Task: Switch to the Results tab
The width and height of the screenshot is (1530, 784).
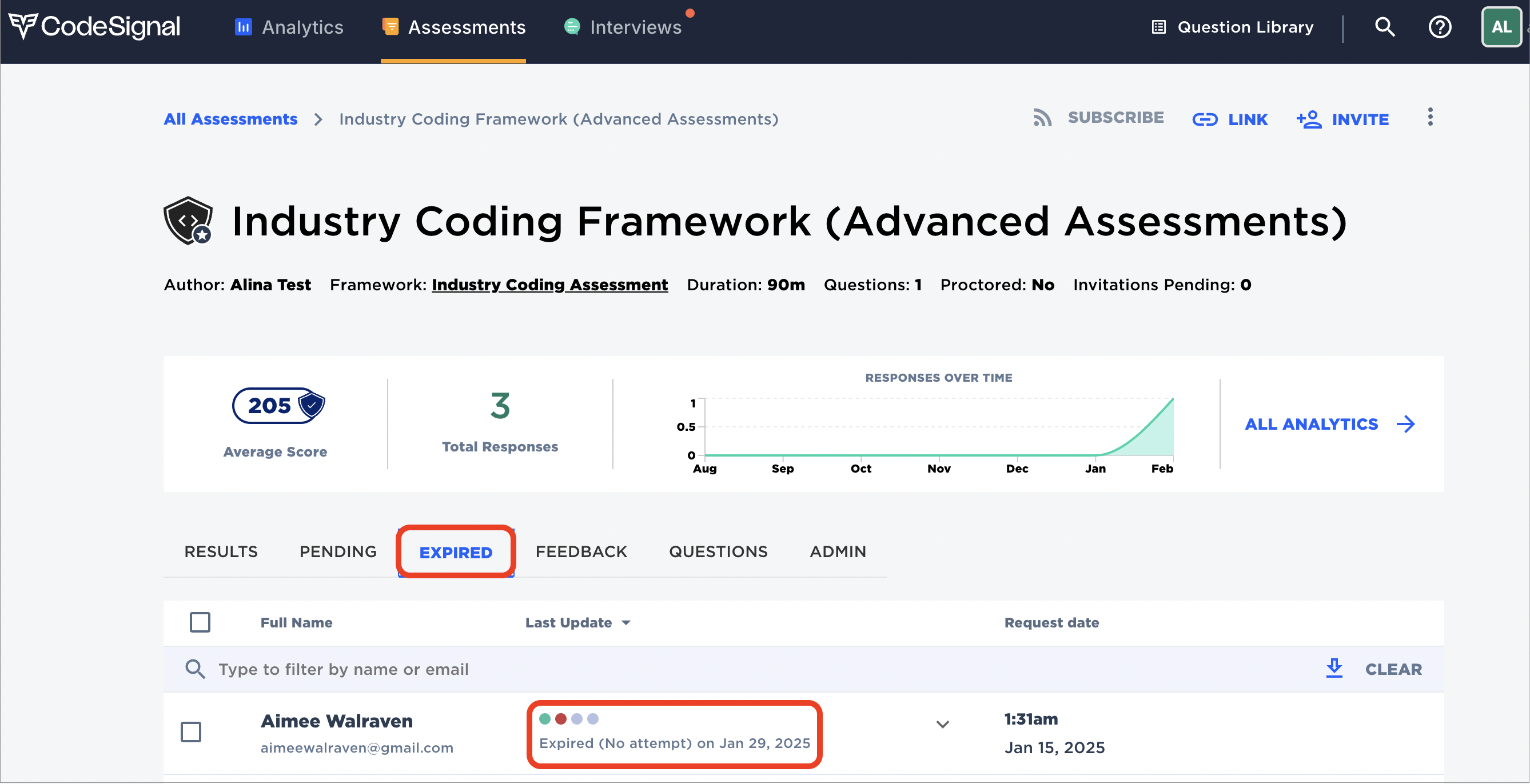Action: click(221, 552)
